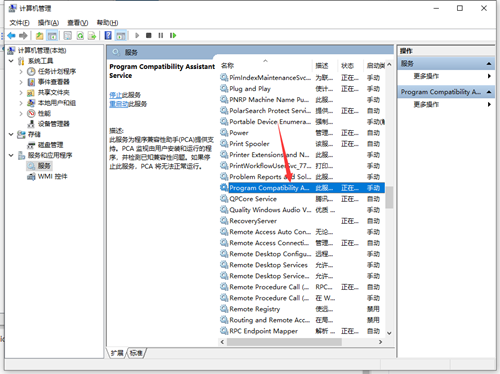Viewport: 500px width, 374px height.
Task: Collapse the Program Compatibility A... actions section
Action: tap(489, 92)
